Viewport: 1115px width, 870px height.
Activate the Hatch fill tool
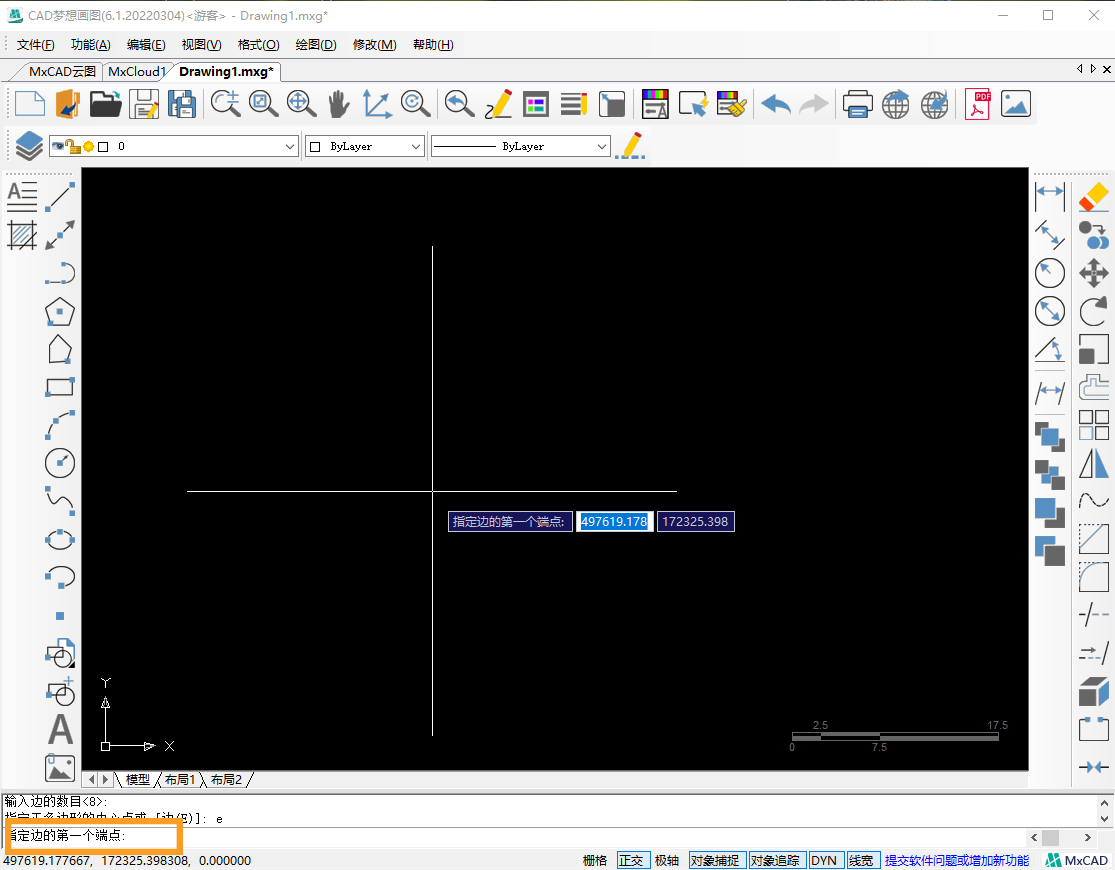(22, 235)
